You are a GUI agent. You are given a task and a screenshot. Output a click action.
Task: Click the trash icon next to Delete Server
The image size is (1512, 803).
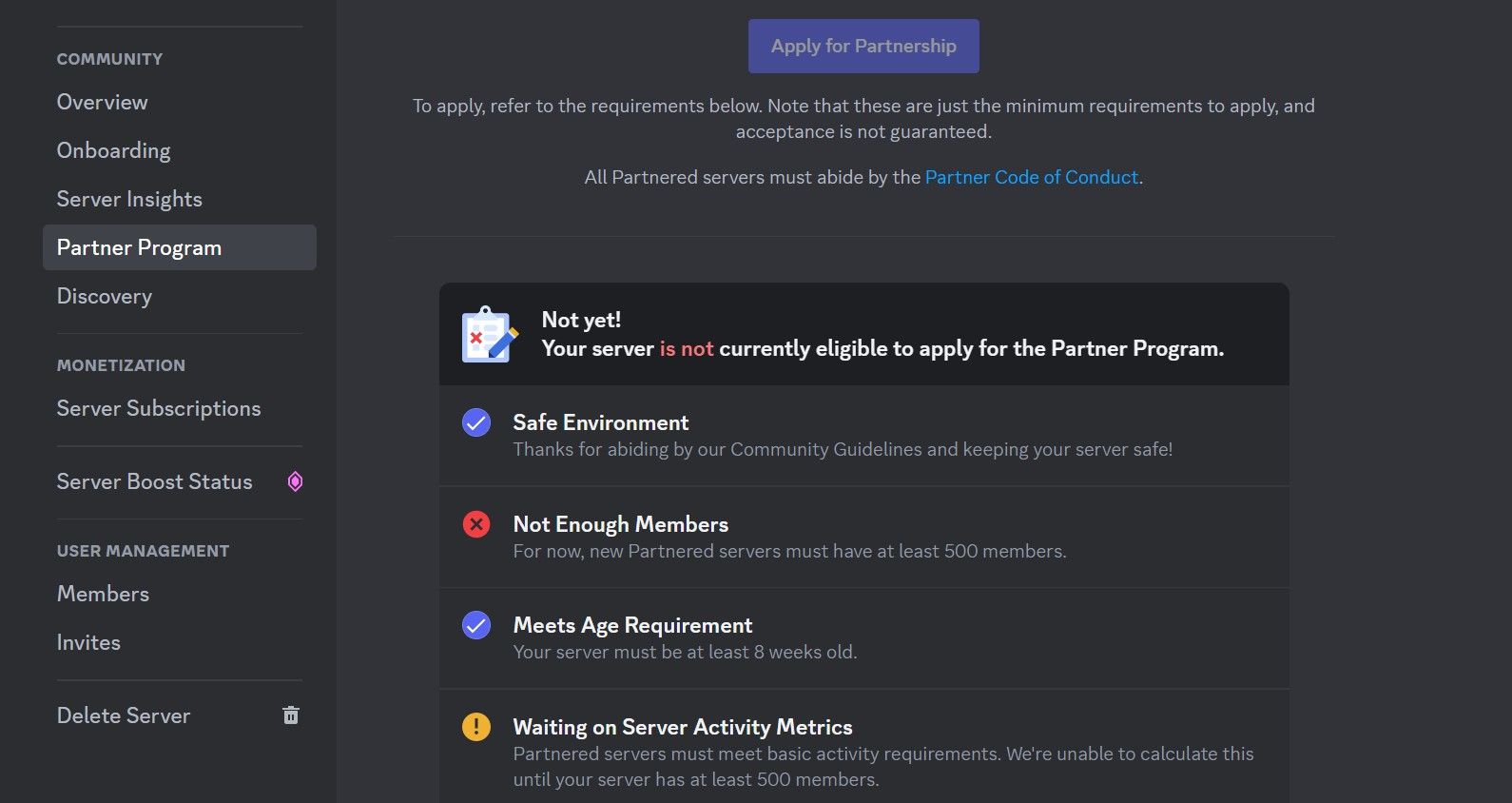pos(291,715)
